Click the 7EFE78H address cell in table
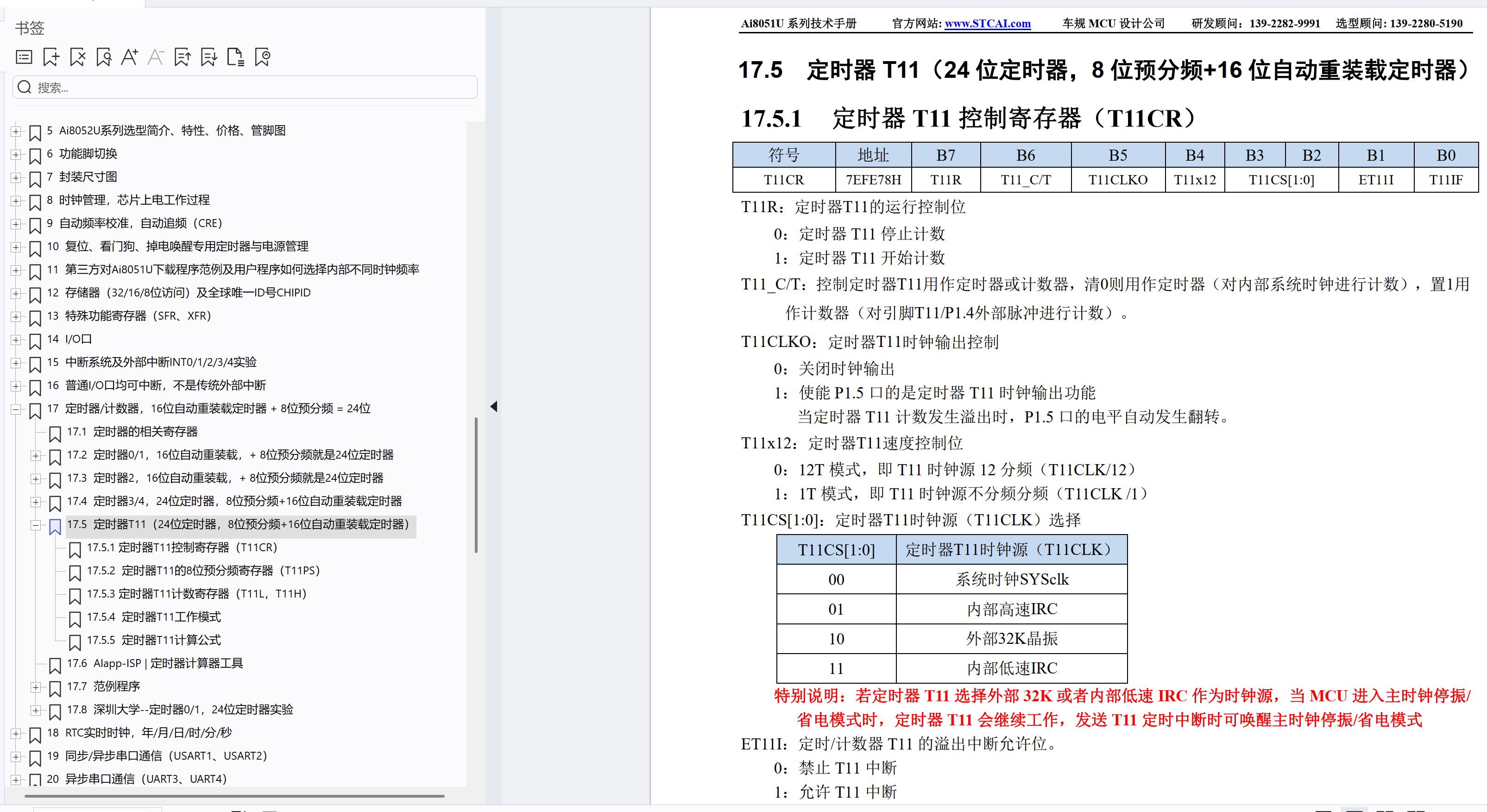 pyautogui.click(x=873, y=180)
